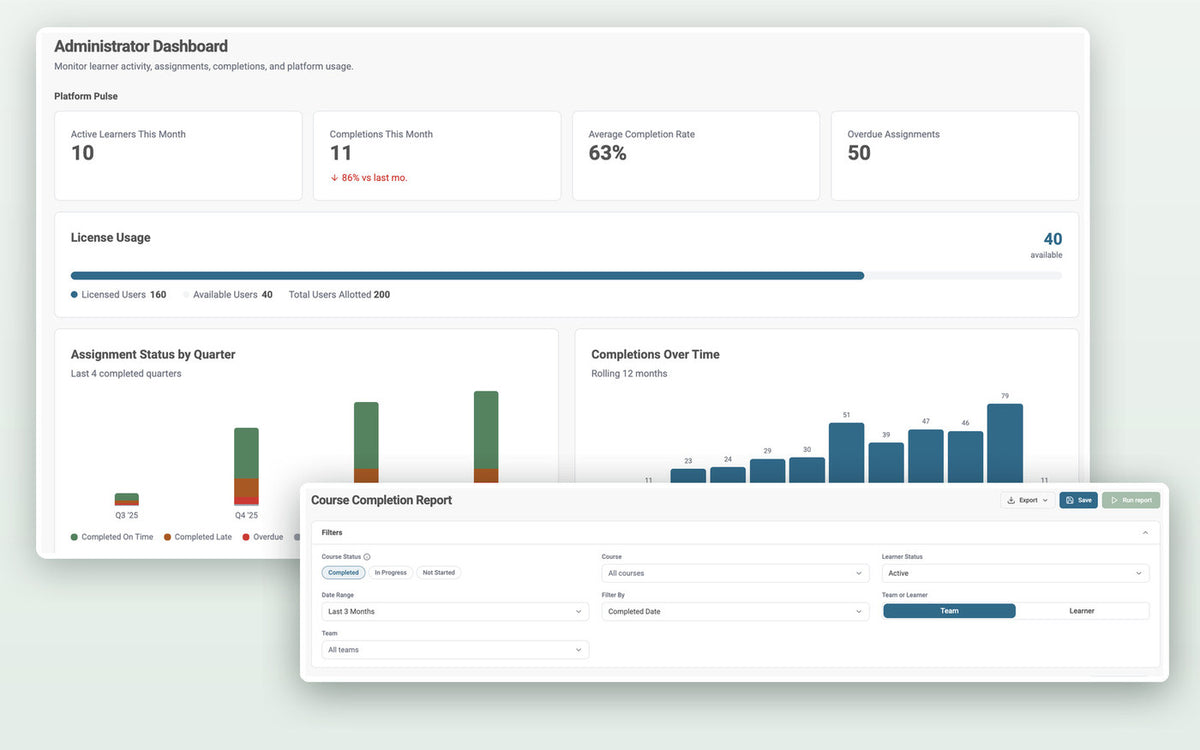Click the completions bar labeled 46
Image resolution: width=1200 pixels, height=750 pixels.
(x=965, y=458)
